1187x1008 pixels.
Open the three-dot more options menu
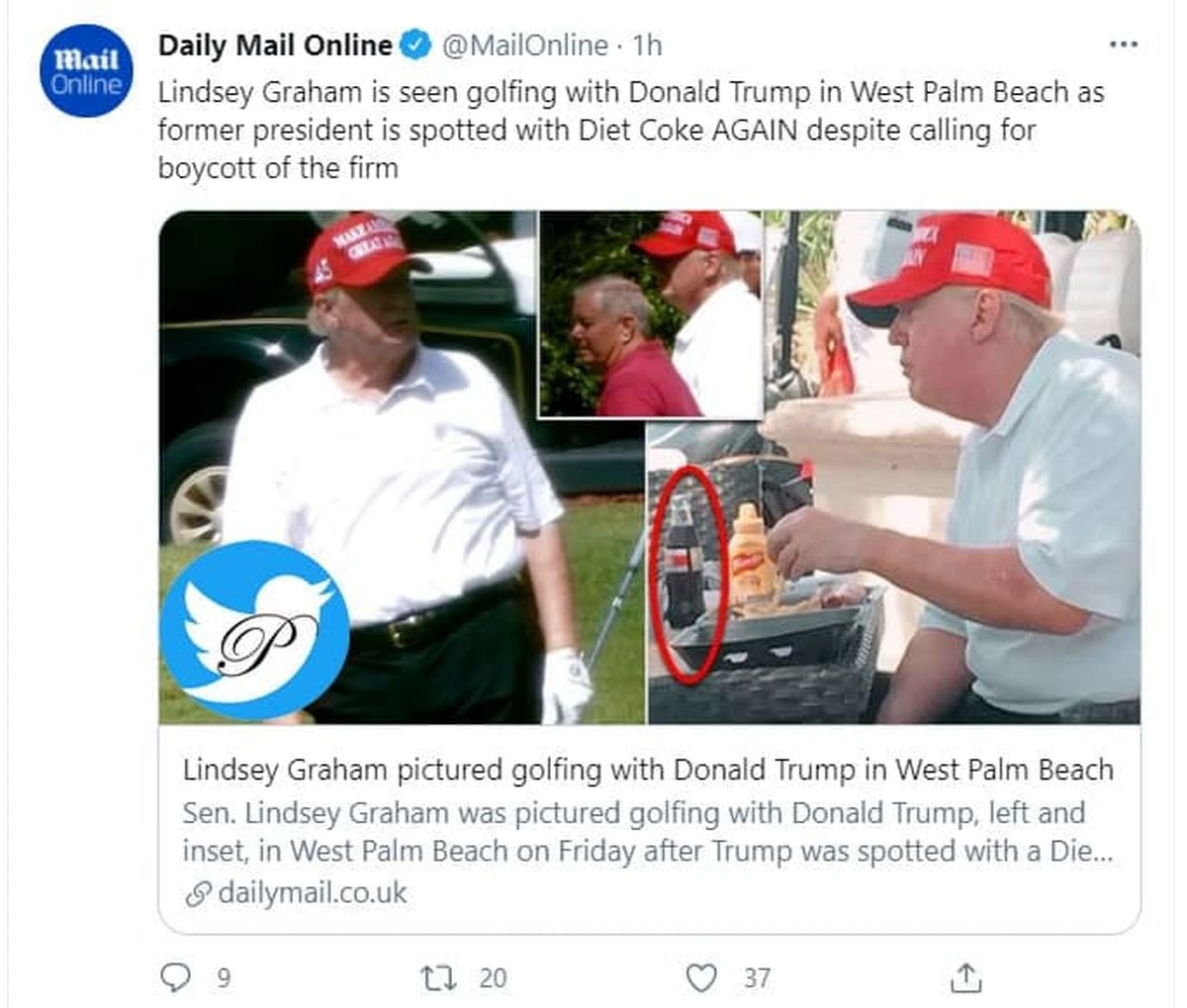coord(1123,45)
